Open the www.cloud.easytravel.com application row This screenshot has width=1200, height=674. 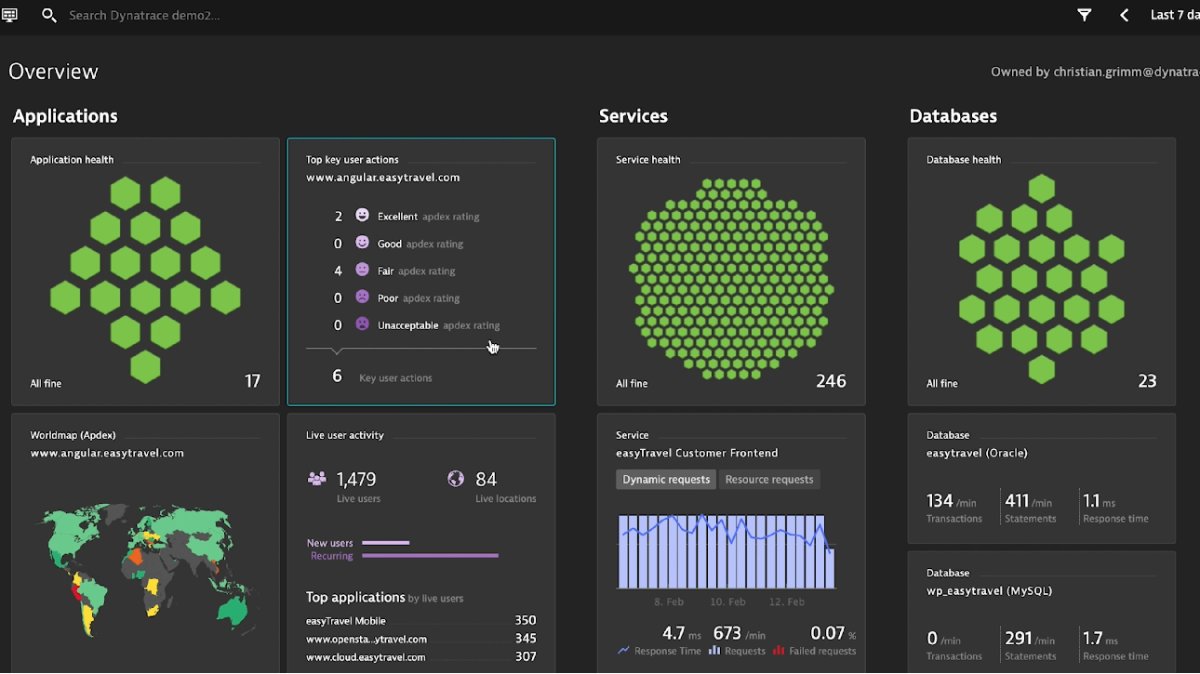pos(421,657)
